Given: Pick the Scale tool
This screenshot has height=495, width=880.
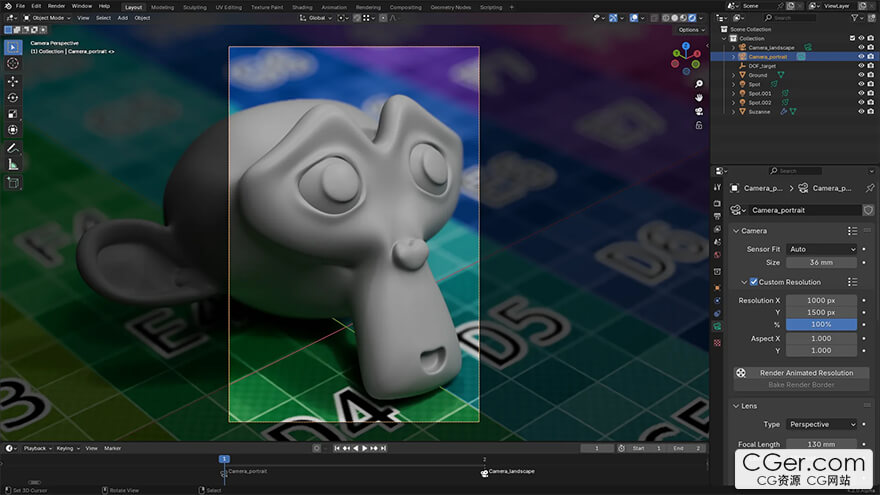Looking at the screenshot, I should (x=13, y=113).
